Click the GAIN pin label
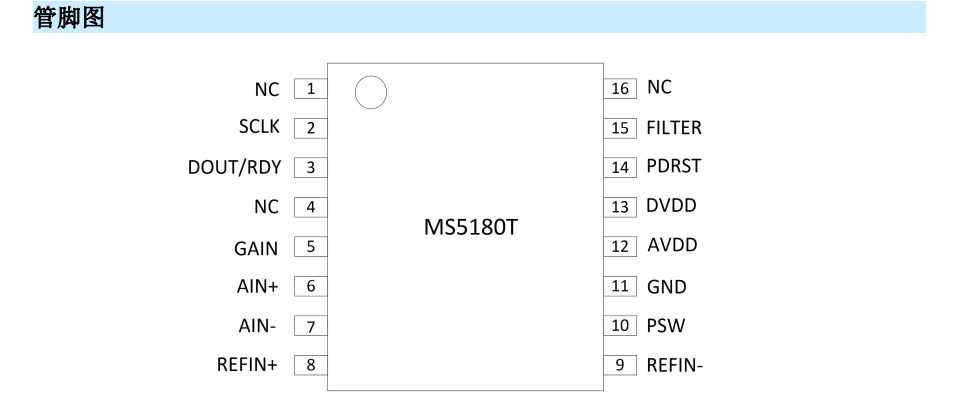Screen dimensions: 960x410 pyautogui.click(x=256, y=249)
